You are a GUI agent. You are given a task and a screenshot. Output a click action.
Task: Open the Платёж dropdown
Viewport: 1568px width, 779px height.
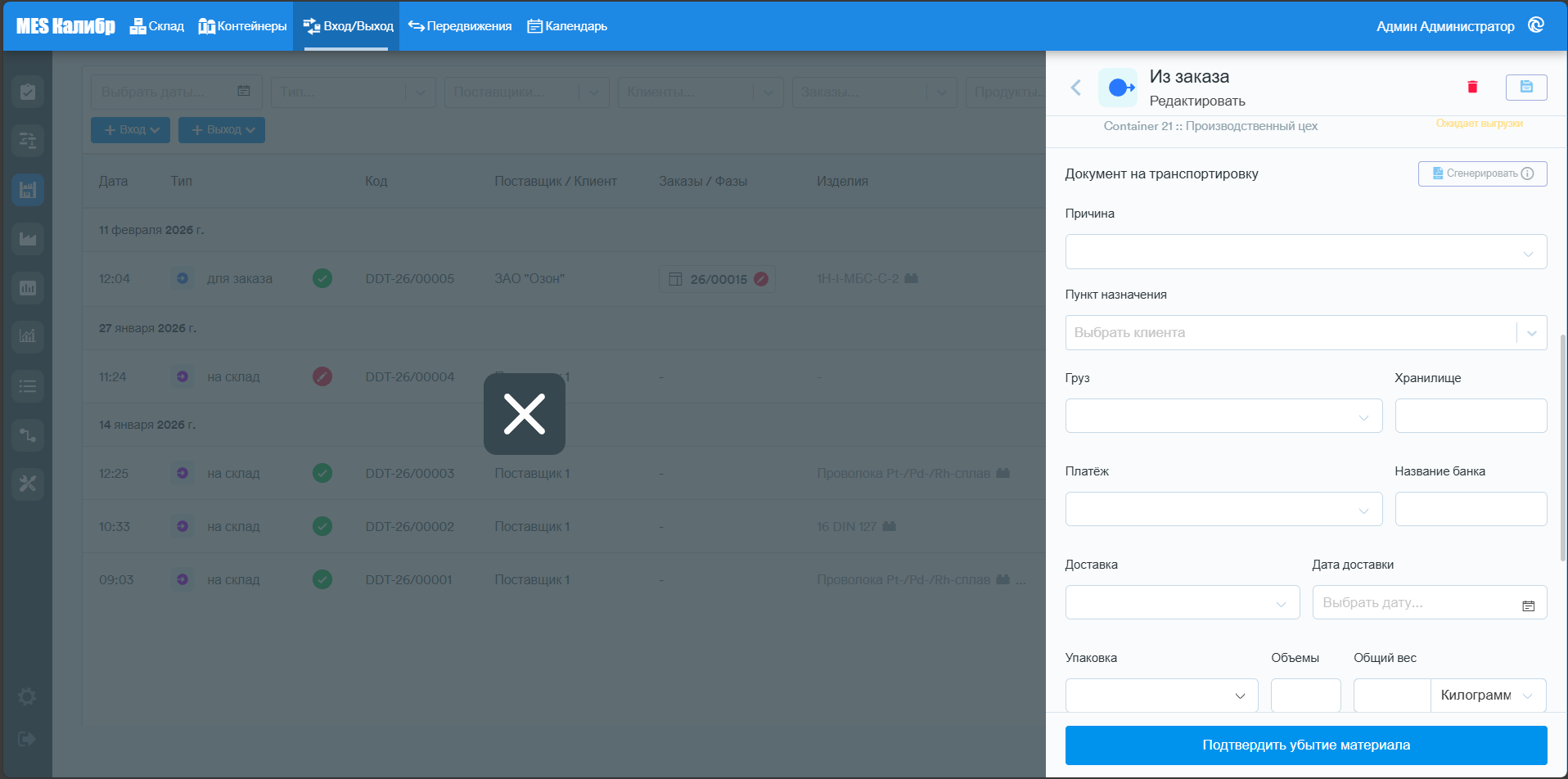pos(1224,509)
